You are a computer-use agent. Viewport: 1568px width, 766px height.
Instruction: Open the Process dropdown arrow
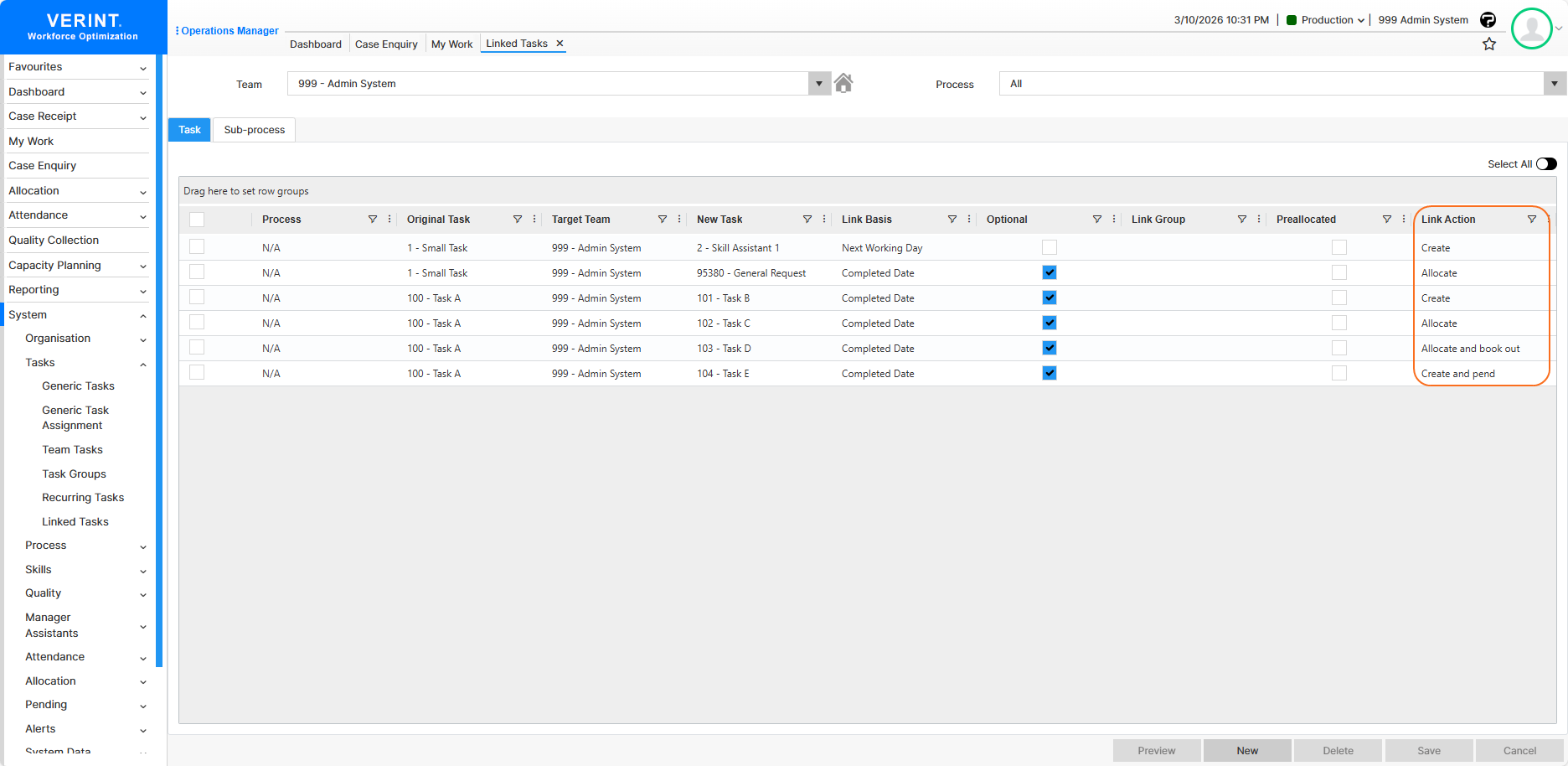pyautogui.click(x=1554, y=84)
